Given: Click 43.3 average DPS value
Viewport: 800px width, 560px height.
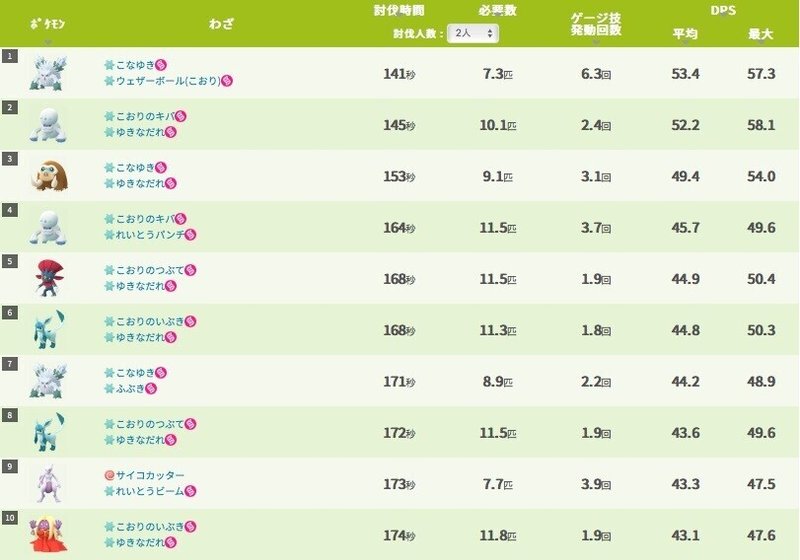Looking at the screenshot, I should click(x=685, y=484).
